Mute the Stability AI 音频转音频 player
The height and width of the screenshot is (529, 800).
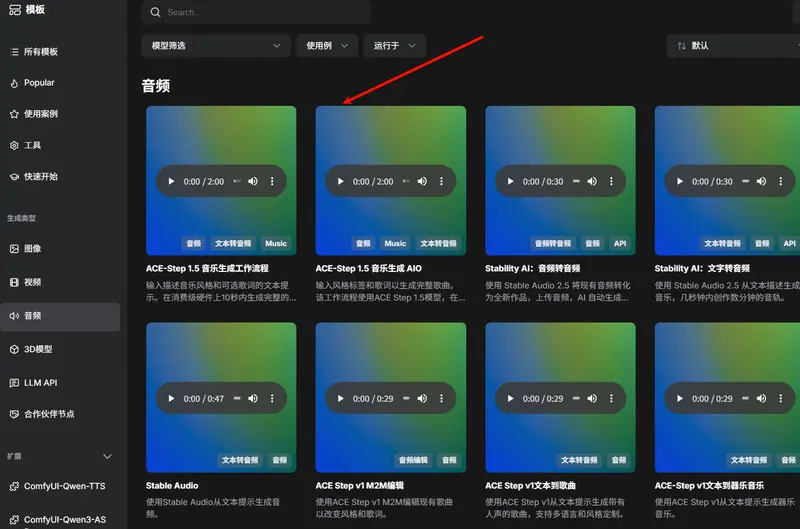pyautogui.click(x=592, y=181)
